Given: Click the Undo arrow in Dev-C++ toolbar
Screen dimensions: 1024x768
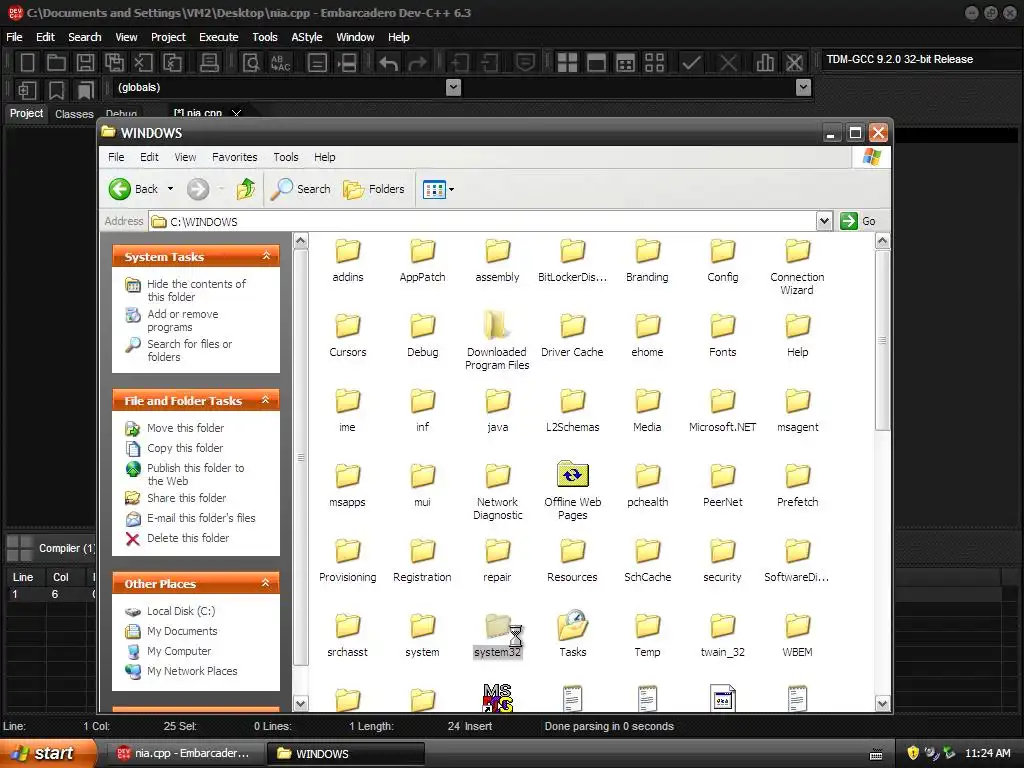Looking at the screenshot, I should coord(389,63).
